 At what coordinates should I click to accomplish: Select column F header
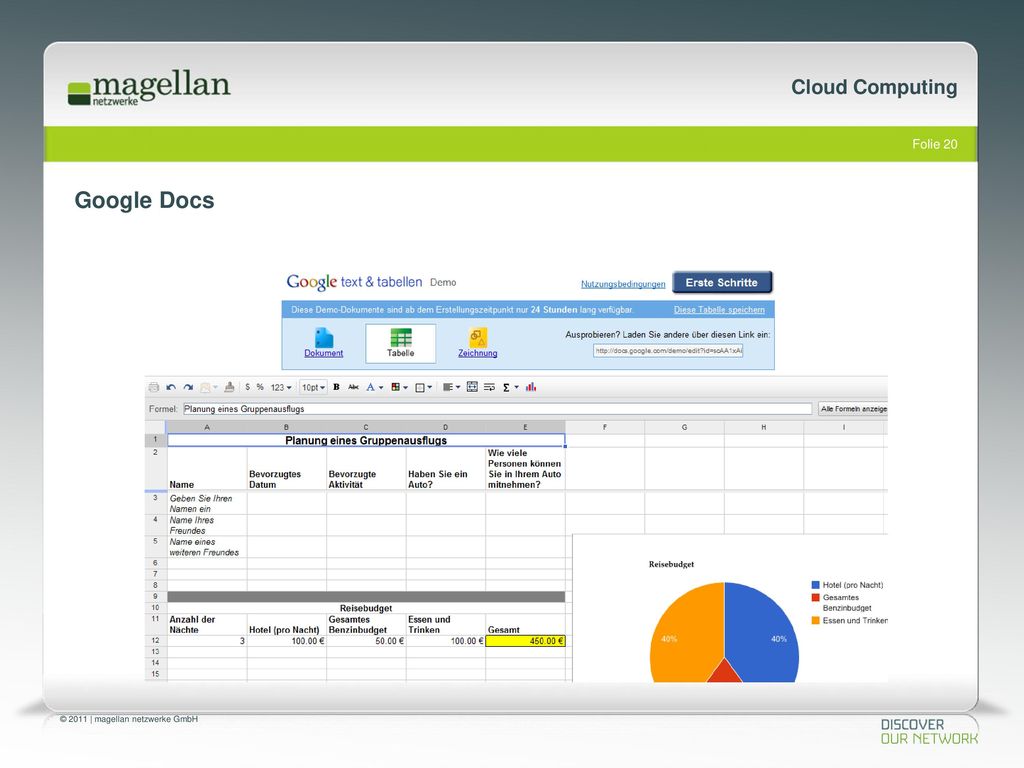(605, 427)
